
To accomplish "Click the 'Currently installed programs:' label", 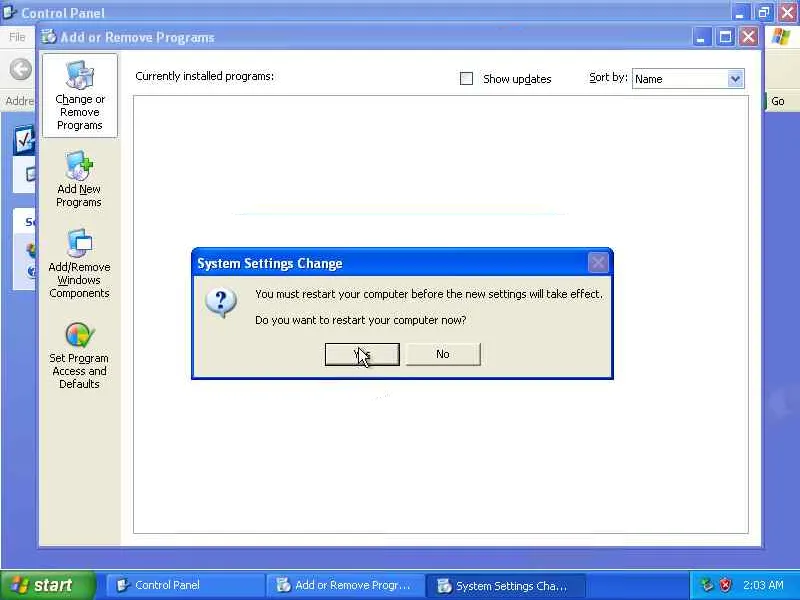I will [x=205, y=76].
